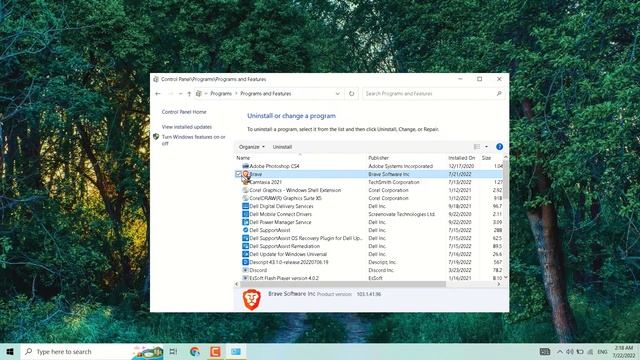Image resolution: width=640 pixels, height=360 pixels.
Task: Click the Dell Power Manager Service icon
Action: tap(245, 222)
